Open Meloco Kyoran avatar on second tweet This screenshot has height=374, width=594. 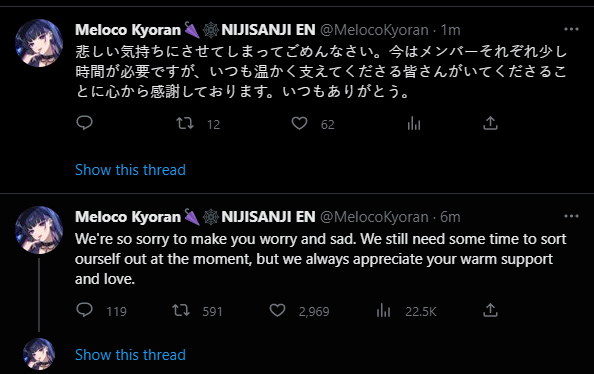click(x=39, y=230)
